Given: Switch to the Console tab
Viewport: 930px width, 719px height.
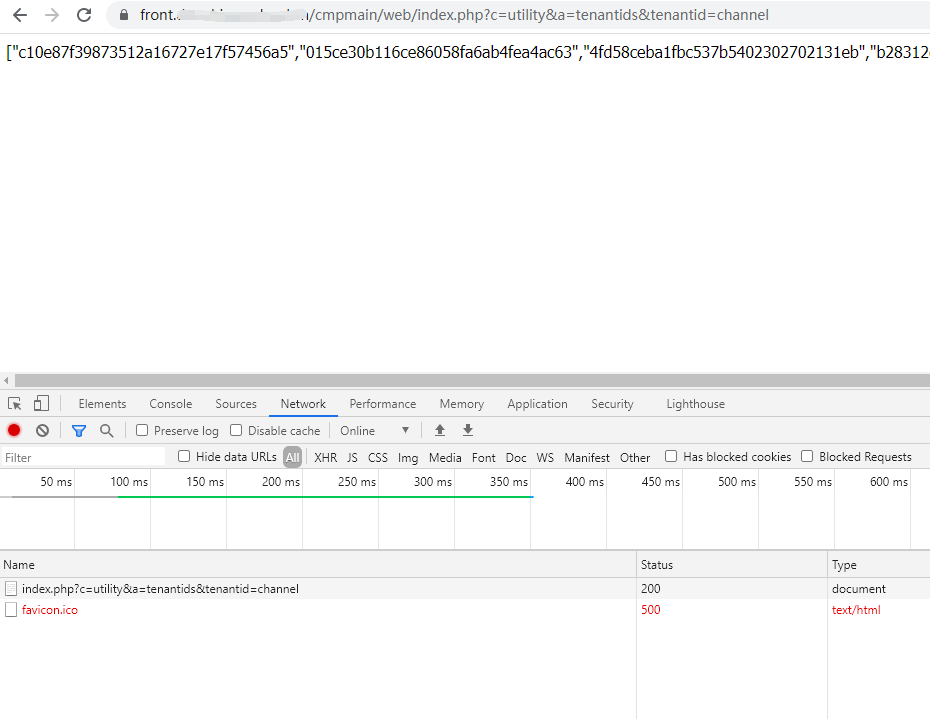Looking at the screenshot, I should tap(170, 404).
